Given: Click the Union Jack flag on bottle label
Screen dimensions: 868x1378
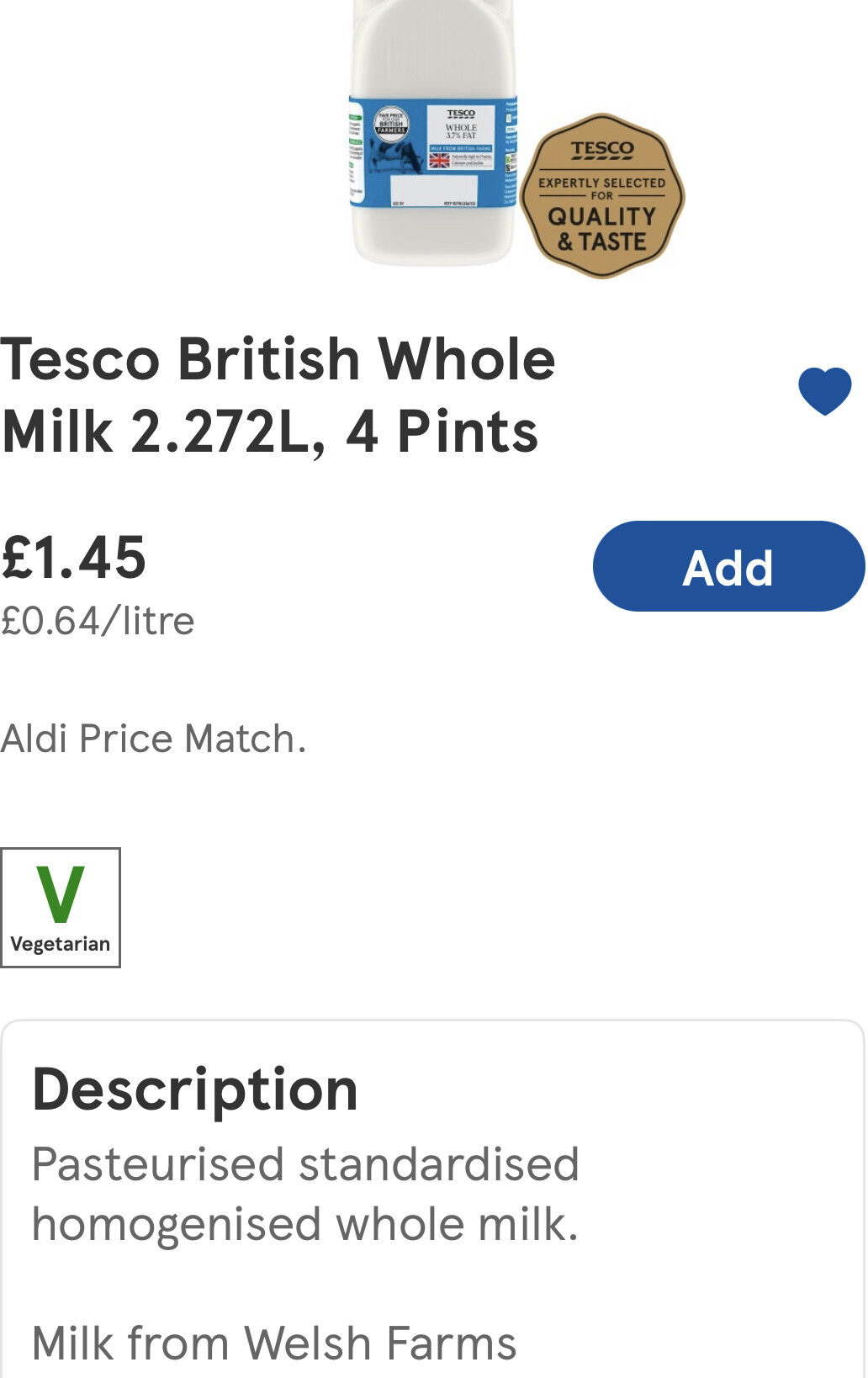Looking at the screenshot, I should point(439,161).
